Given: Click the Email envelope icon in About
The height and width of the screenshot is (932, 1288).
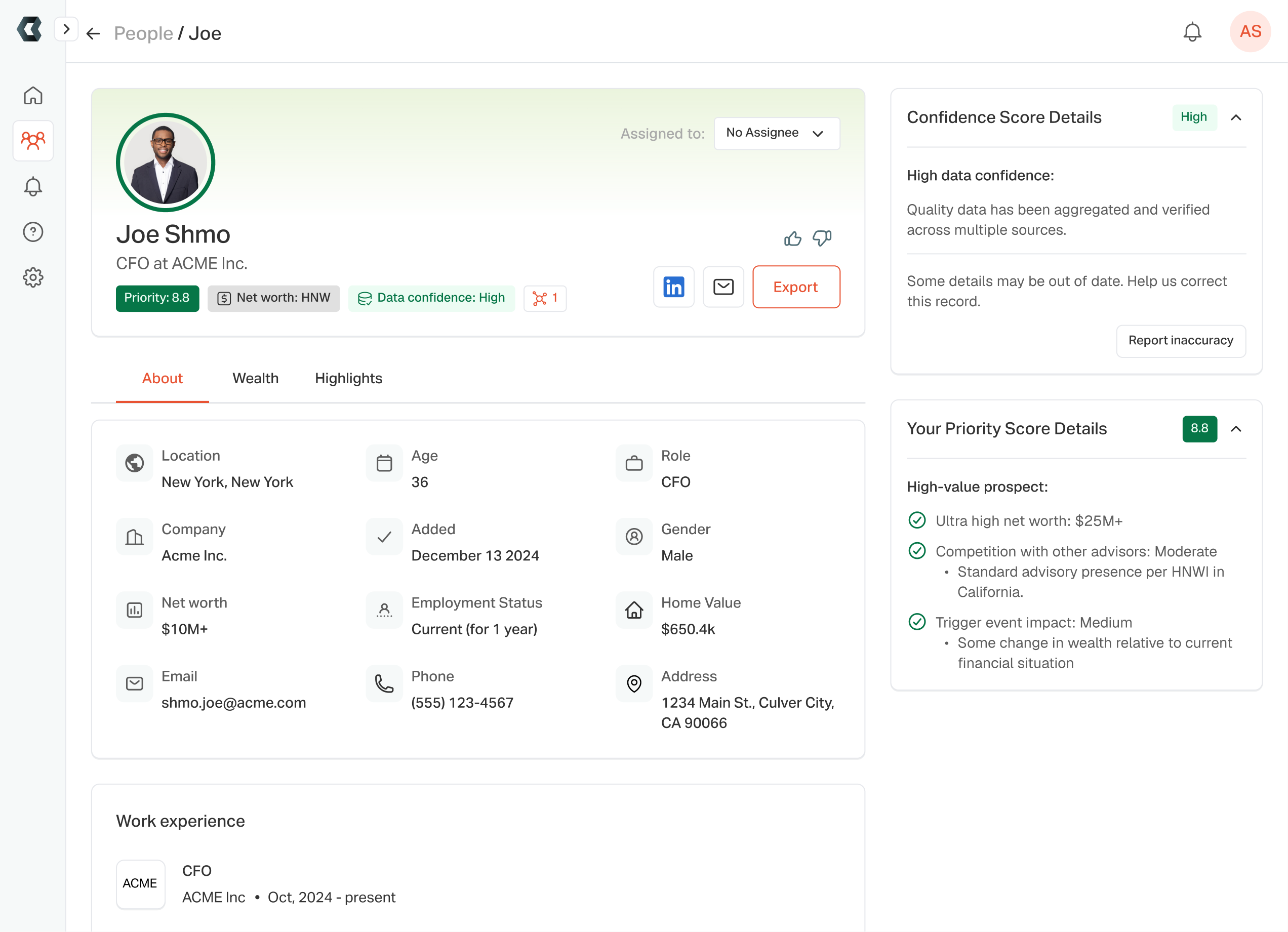Looking at the screenshot, I should coord(135,684).
